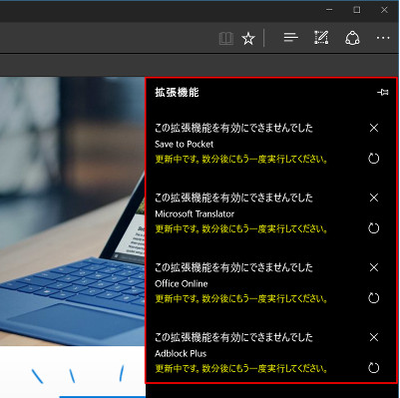400x398 pixels.
Task: Dismiss the Microsoft Translator error
Action: click(374, 198)
